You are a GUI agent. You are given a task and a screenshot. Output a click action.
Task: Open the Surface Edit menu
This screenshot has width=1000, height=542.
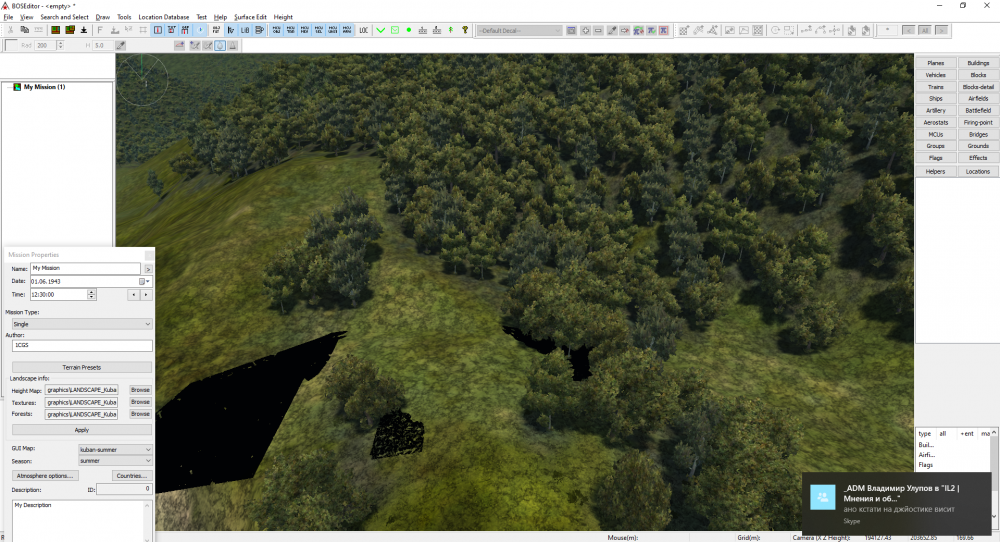[250, 17]
